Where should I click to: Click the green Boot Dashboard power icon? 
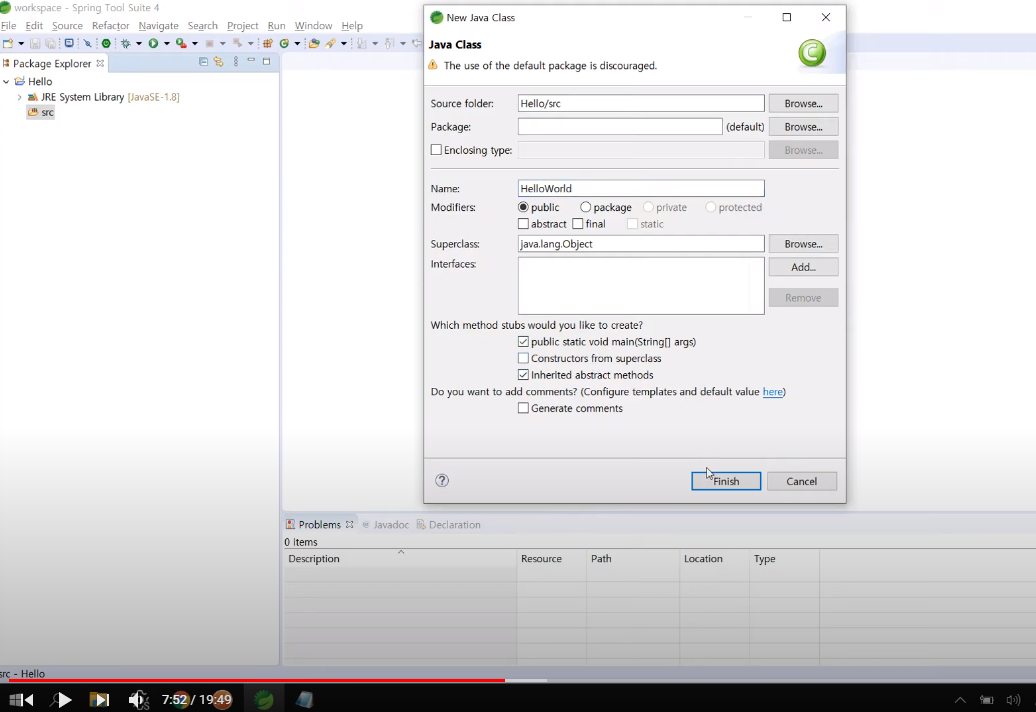(106, 44)
